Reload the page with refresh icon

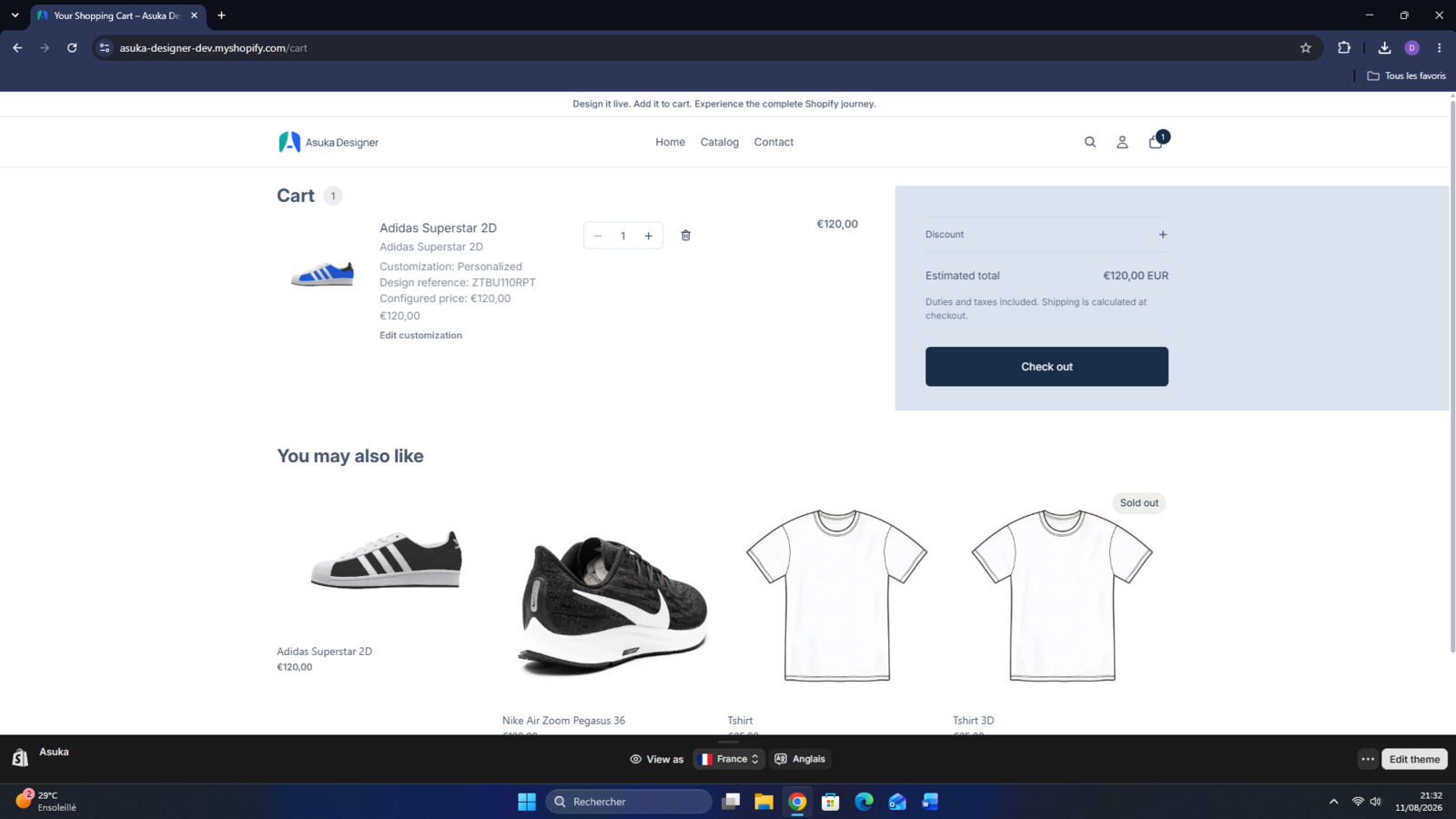click(x=72, y=48)
